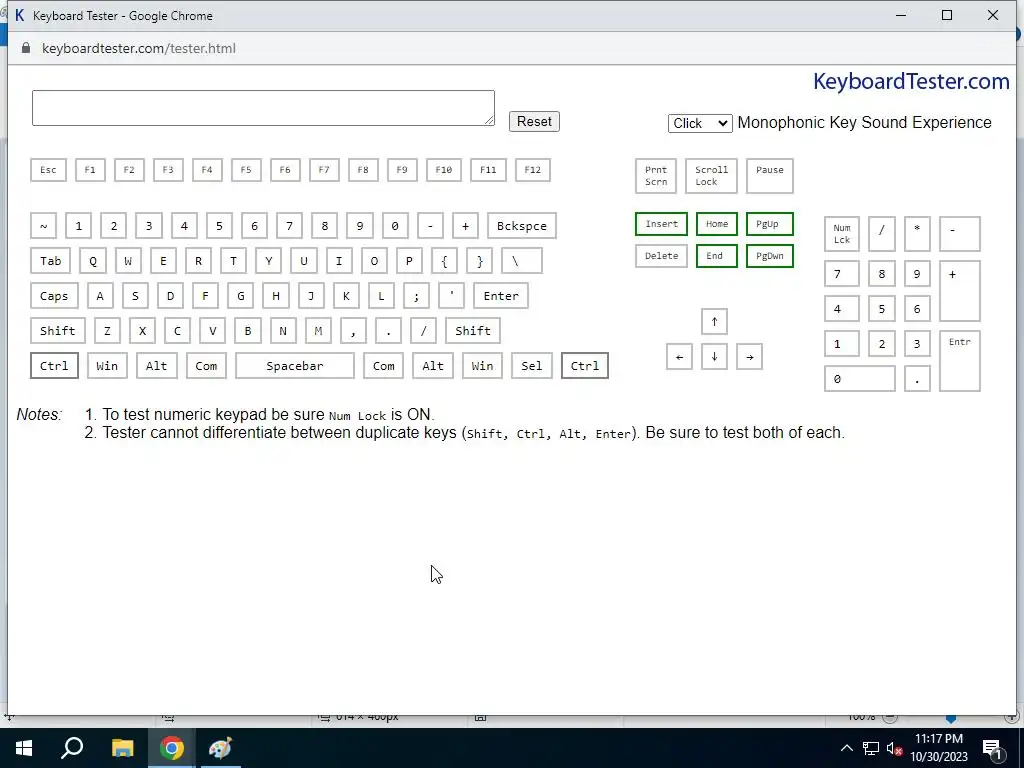The width and height of the screenshot is (1024, 768).
Task: Open File Explorer from taskbar
Action: [x=122, y=748]
